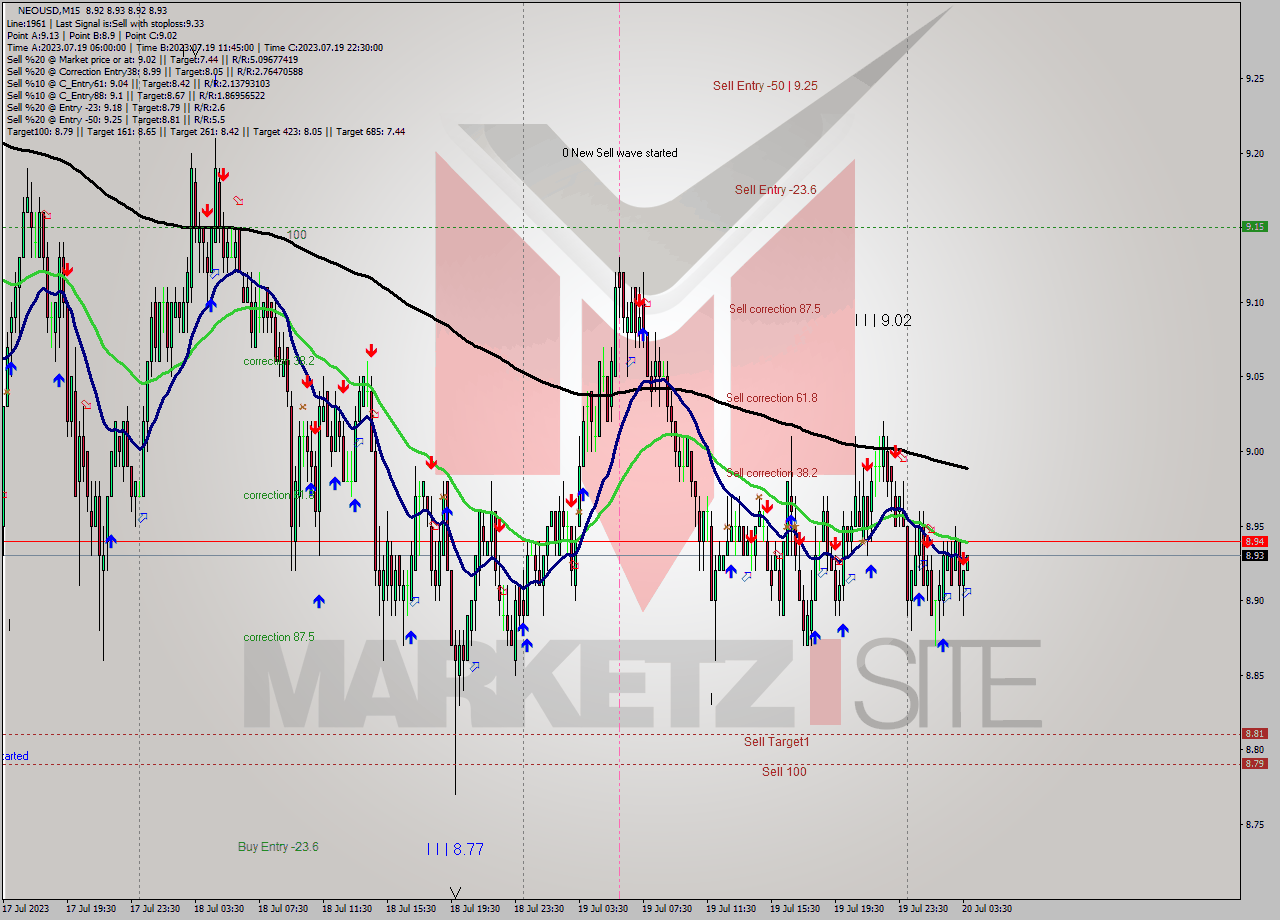Click the '18 Jul 11:30' time label

(x=347, y=909)
